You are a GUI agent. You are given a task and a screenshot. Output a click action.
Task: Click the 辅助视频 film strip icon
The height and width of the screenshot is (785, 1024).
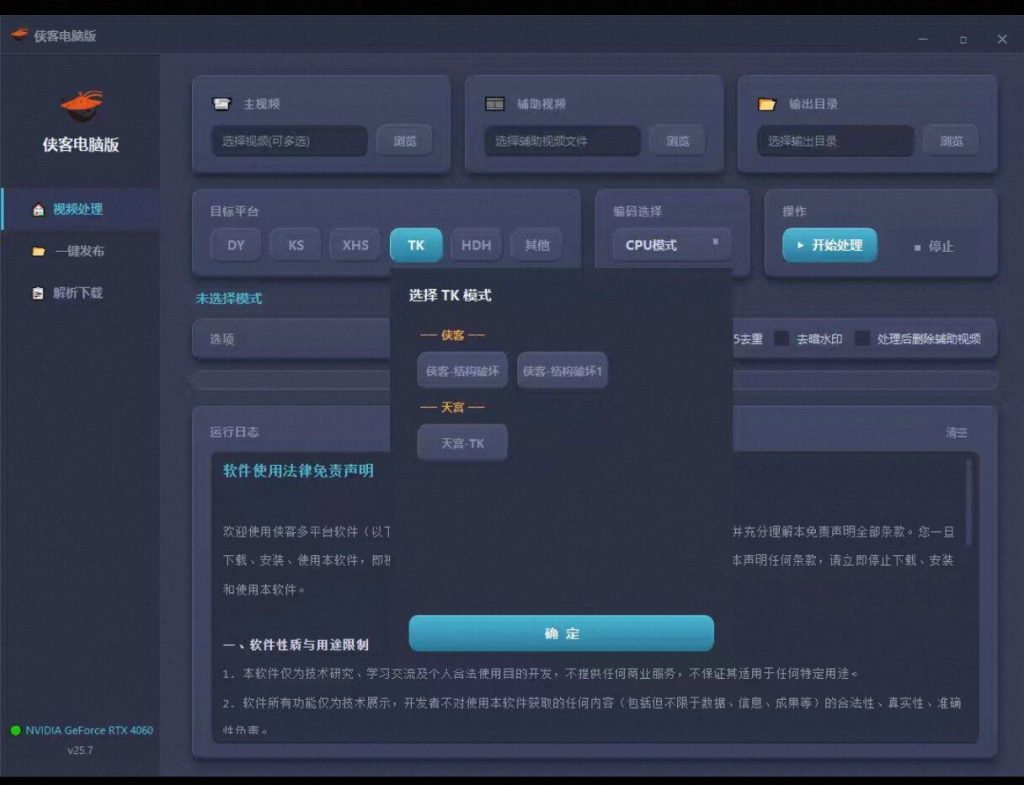point(495,104)
